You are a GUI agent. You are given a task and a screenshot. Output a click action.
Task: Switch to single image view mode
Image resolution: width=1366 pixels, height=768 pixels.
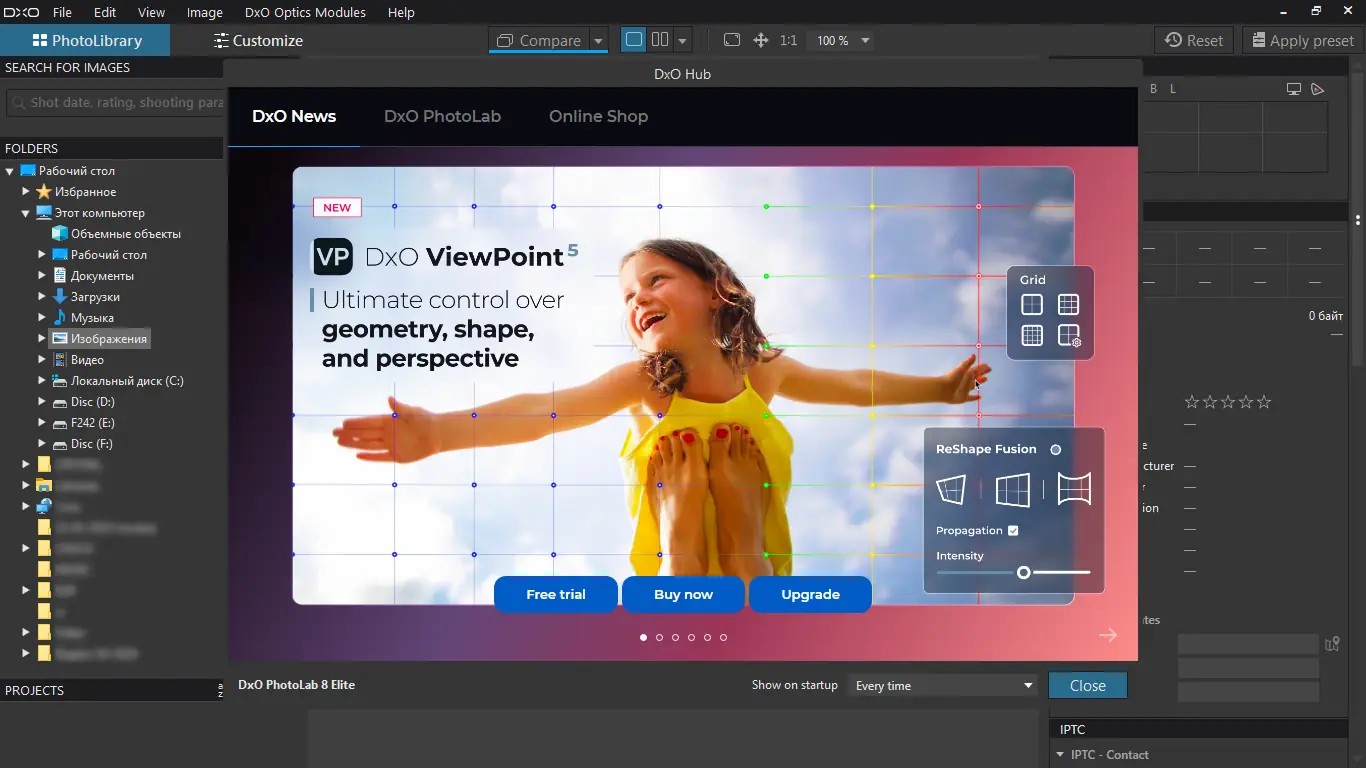coord(633,40)
